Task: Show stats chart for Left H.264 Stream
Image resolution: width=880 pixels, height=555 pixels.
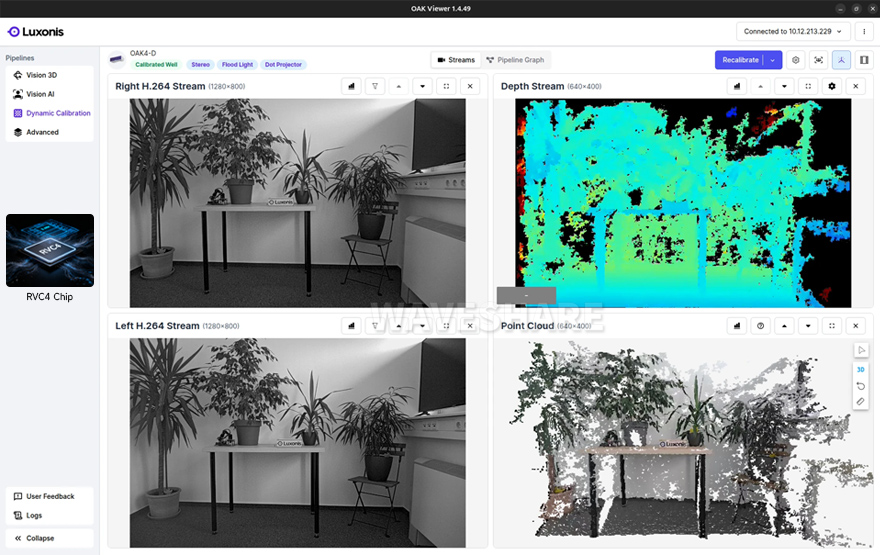Action: click(351, 326)
